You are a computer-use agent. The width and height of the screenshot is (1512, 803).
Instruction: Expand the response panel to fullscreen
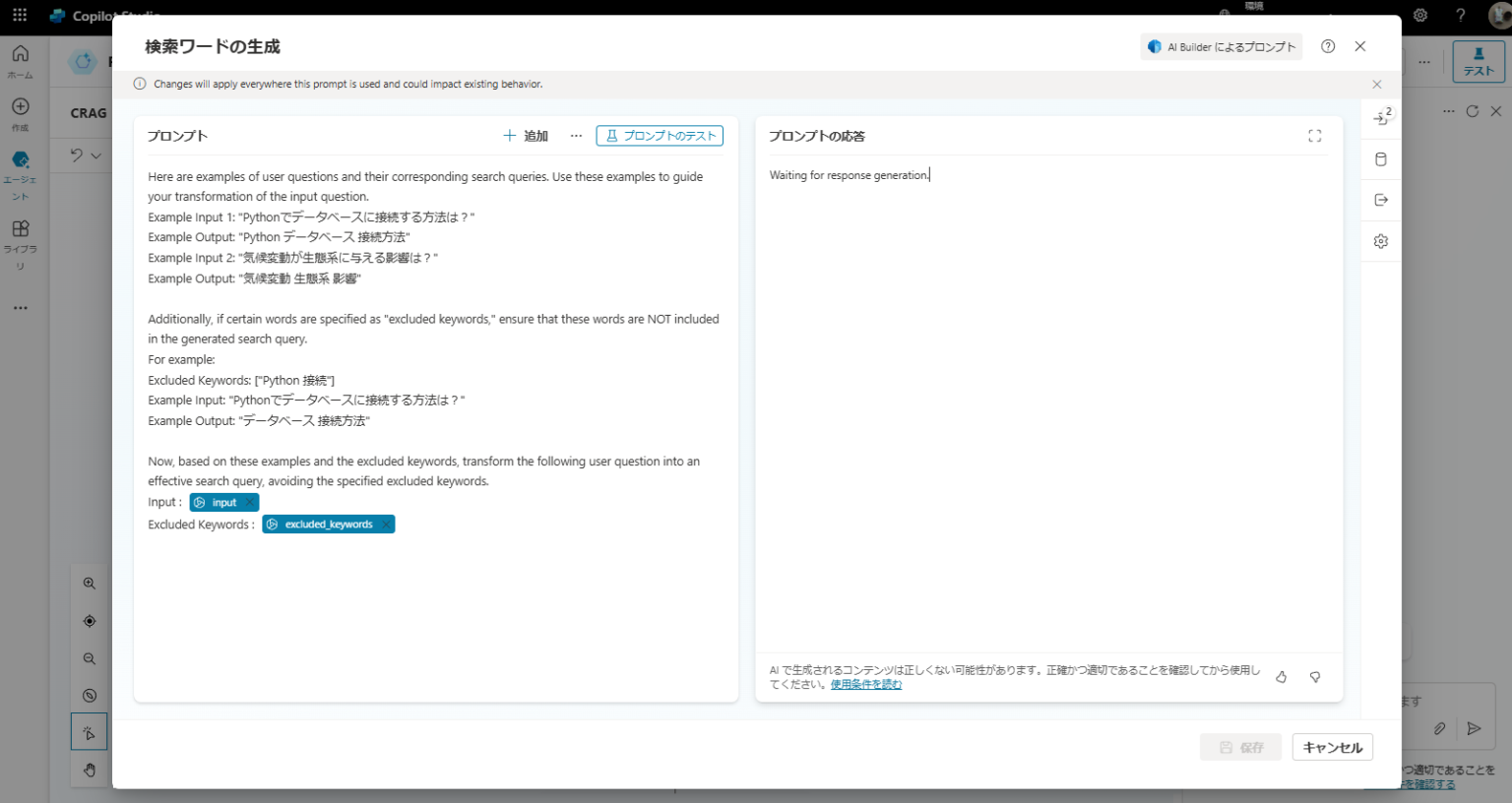coord(1314,136)
